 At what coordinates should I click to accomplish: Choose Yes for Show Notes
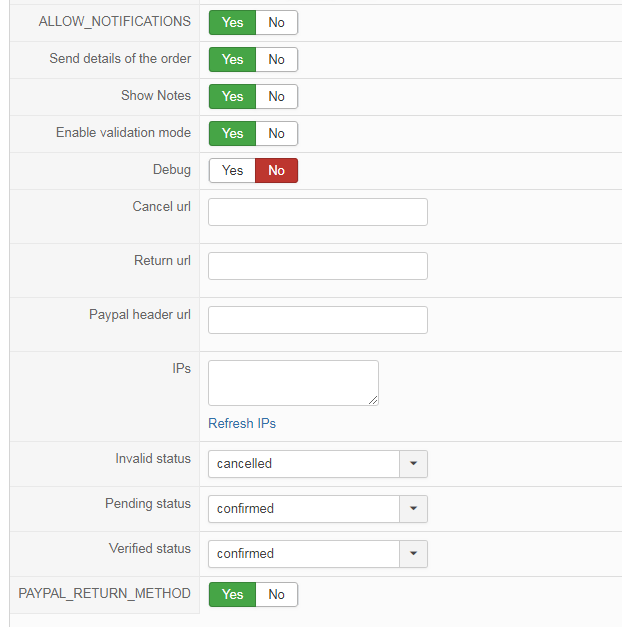(232, 96)
